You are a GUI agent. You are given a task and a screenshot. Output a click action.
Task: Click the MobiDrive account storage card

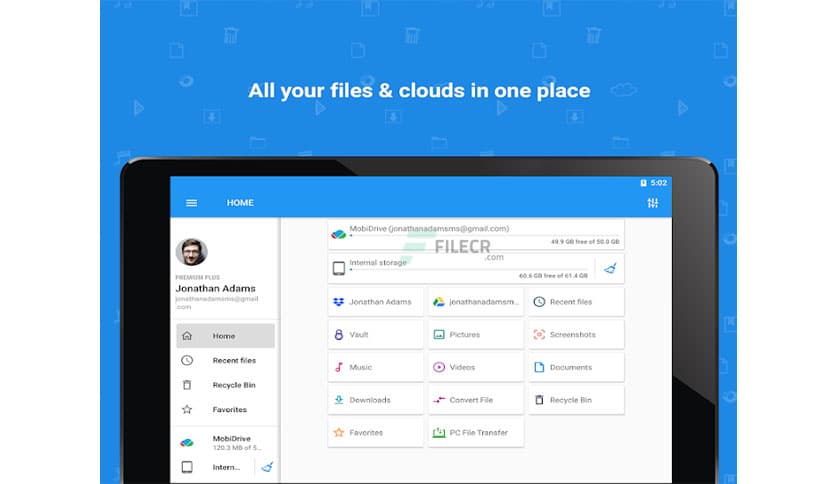click(x=476, y=235)
